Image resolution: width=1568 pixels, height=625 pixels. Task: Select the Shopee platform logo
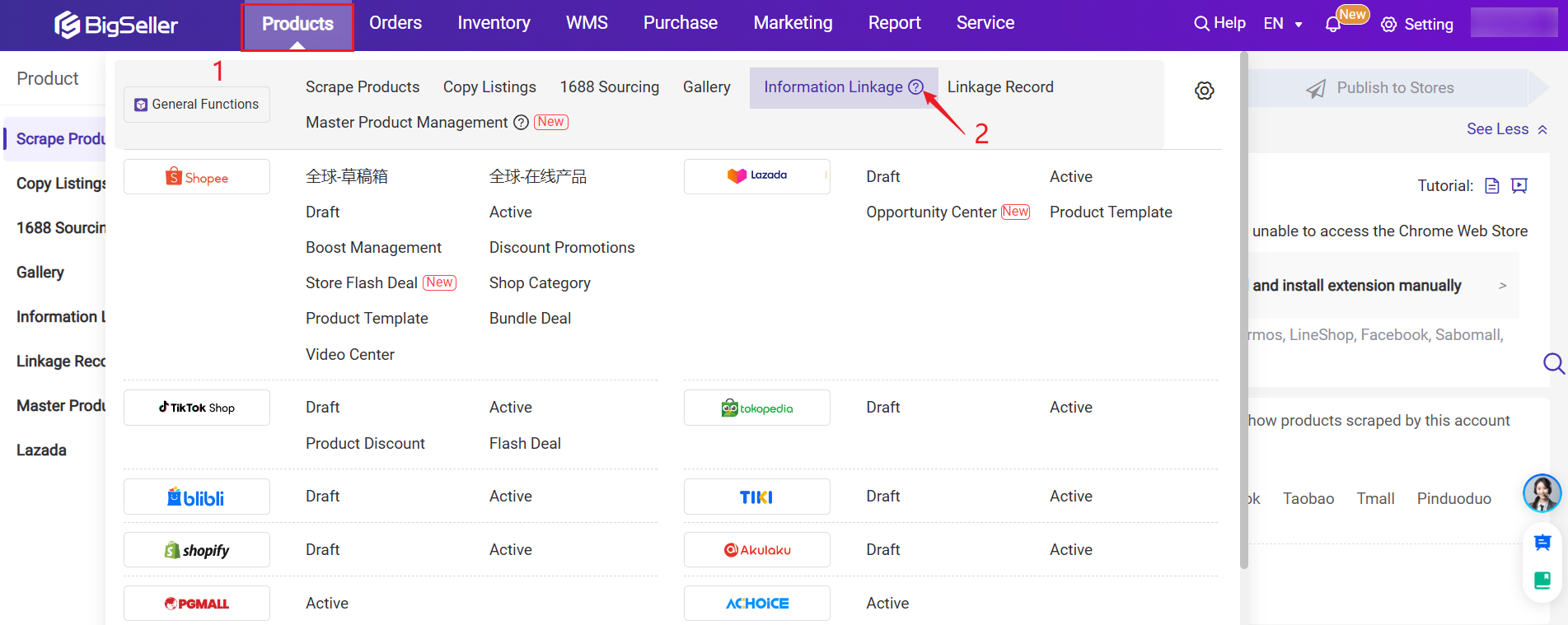197,177
